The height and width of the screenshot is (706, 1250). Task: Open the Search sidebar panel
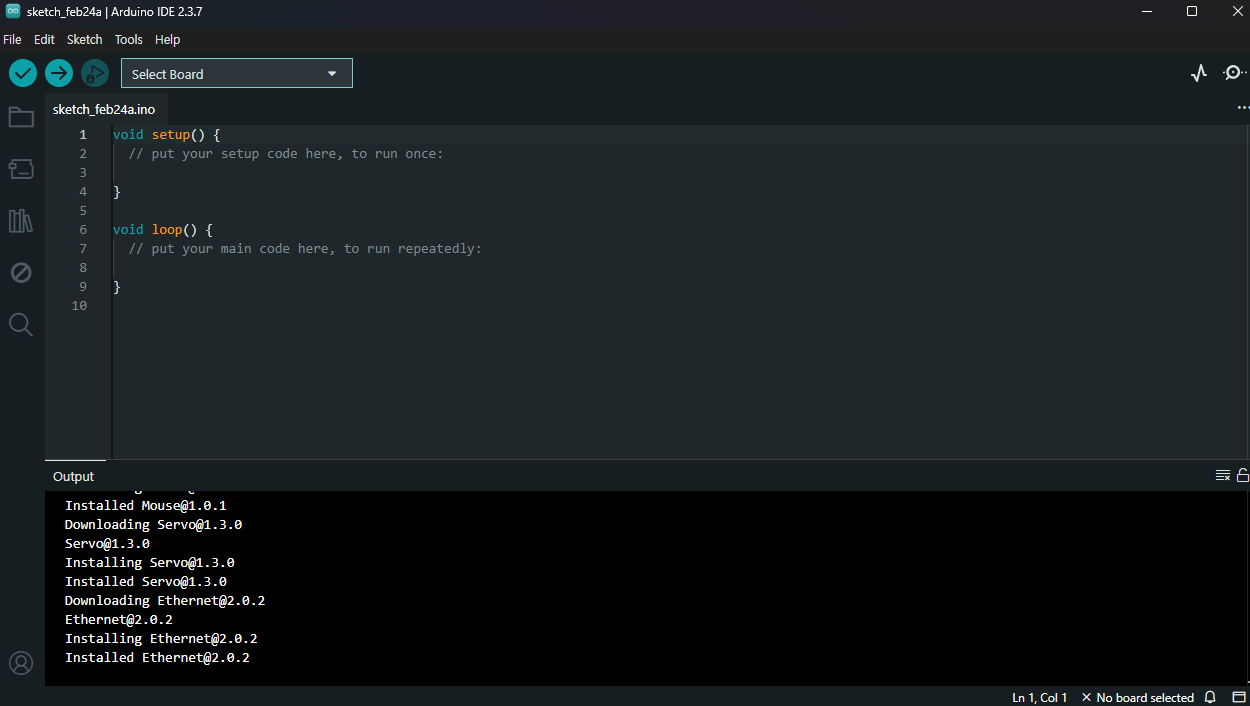tap(21, 324)
